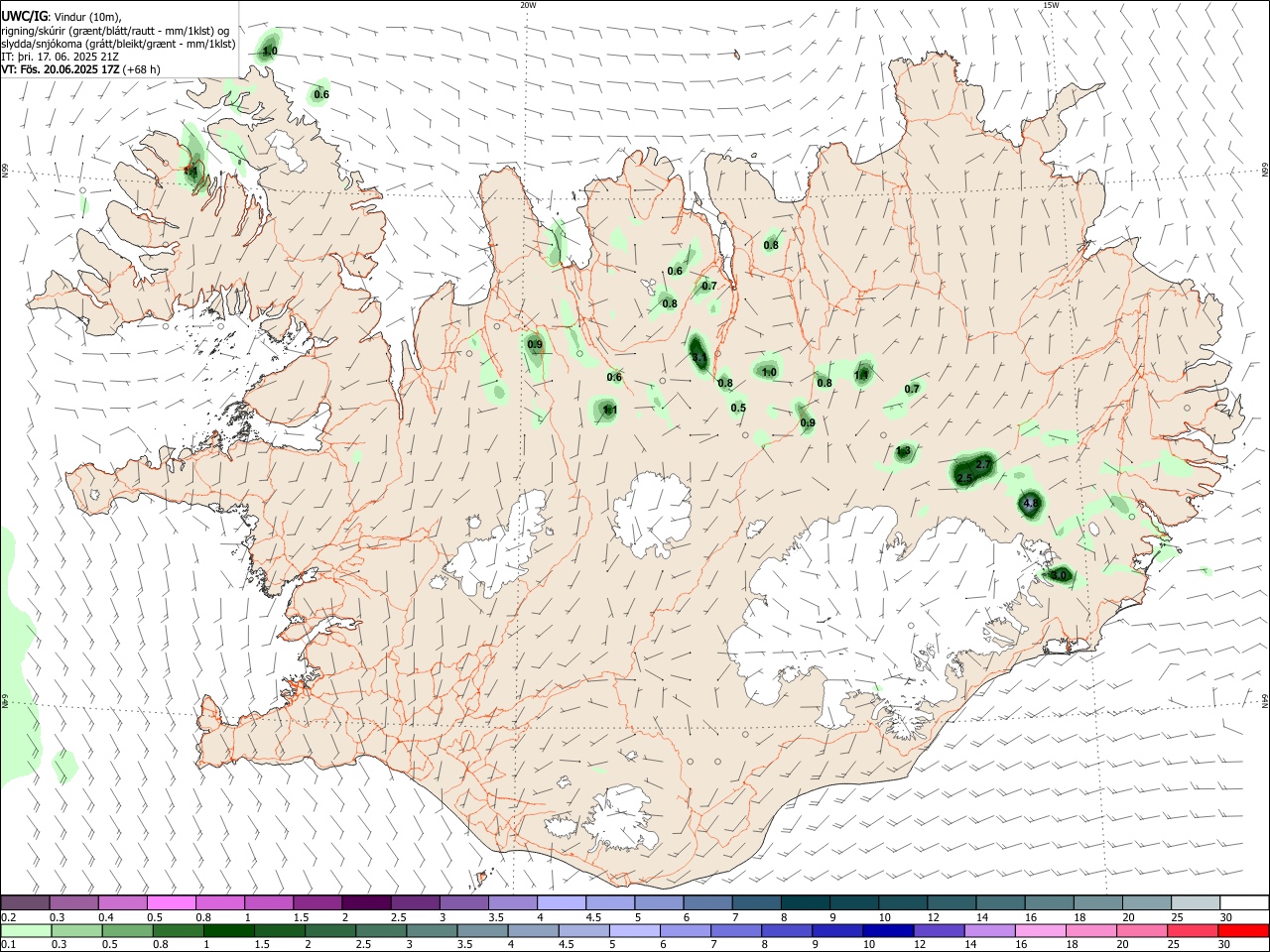1270x952 pixels.
Task: Click the violet 12 swatch, lower legend row
Action: click(939, 930)
